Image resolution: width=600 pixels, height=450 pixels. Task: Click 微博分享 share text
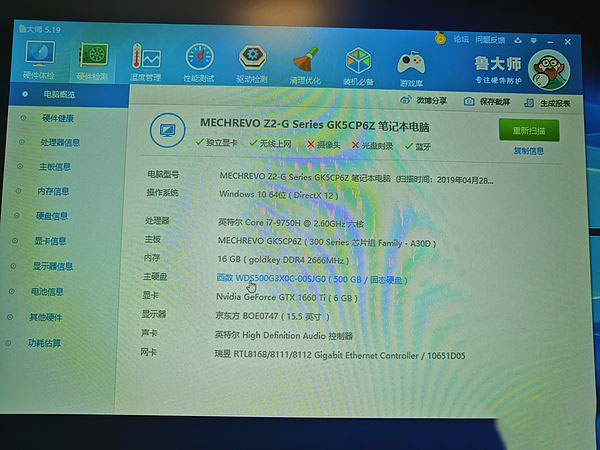click(x=432, y=101)
